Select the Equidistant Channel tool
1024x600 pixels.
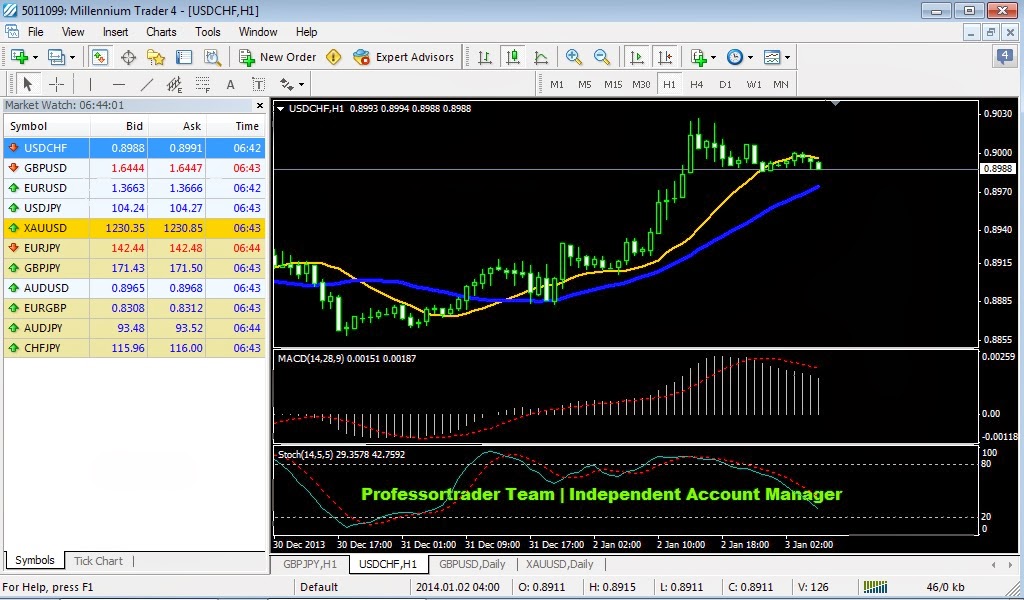[174, 84]
